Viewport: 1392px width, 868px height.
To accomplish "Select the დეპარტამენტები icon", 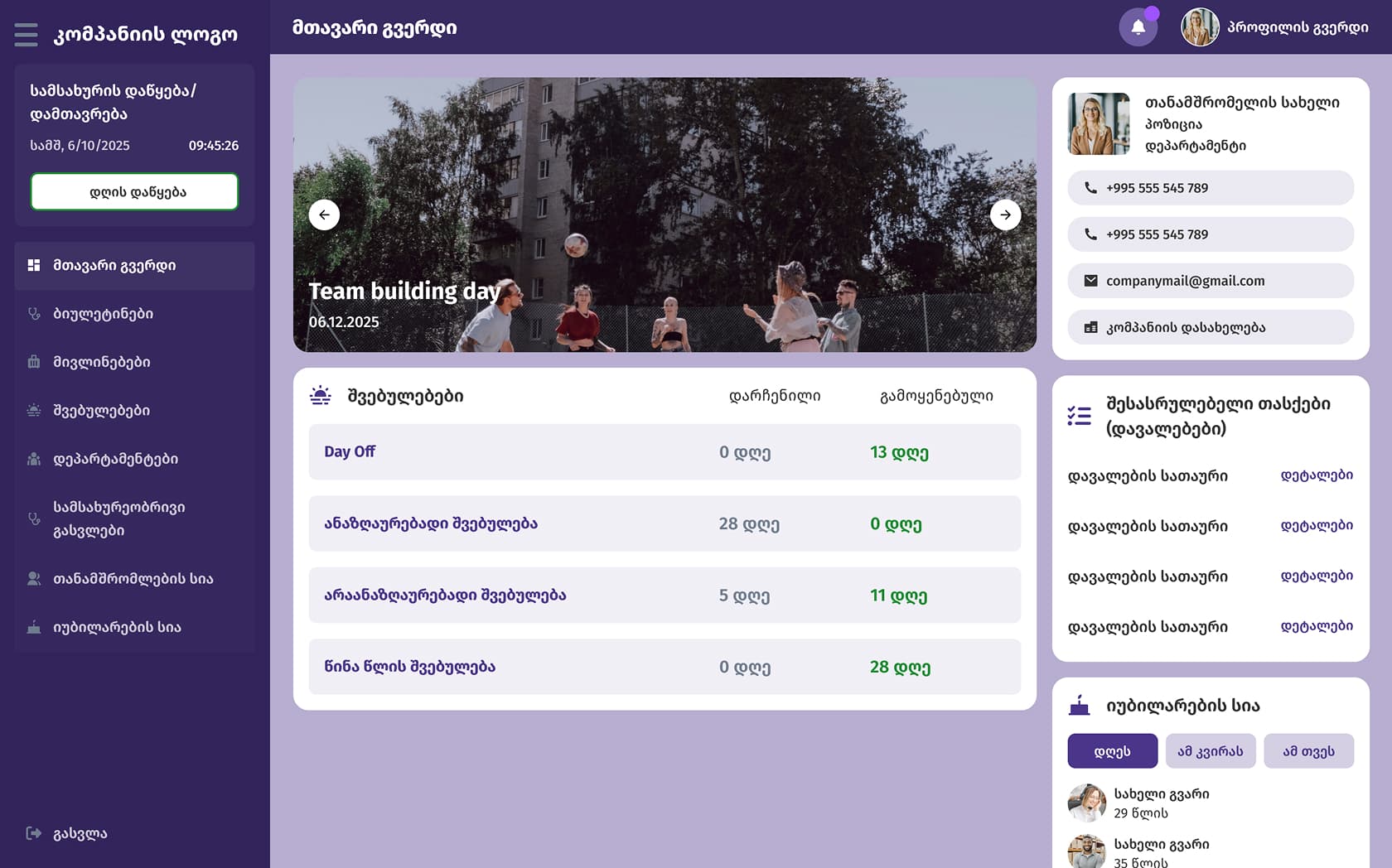I will [x=33, y=458].
